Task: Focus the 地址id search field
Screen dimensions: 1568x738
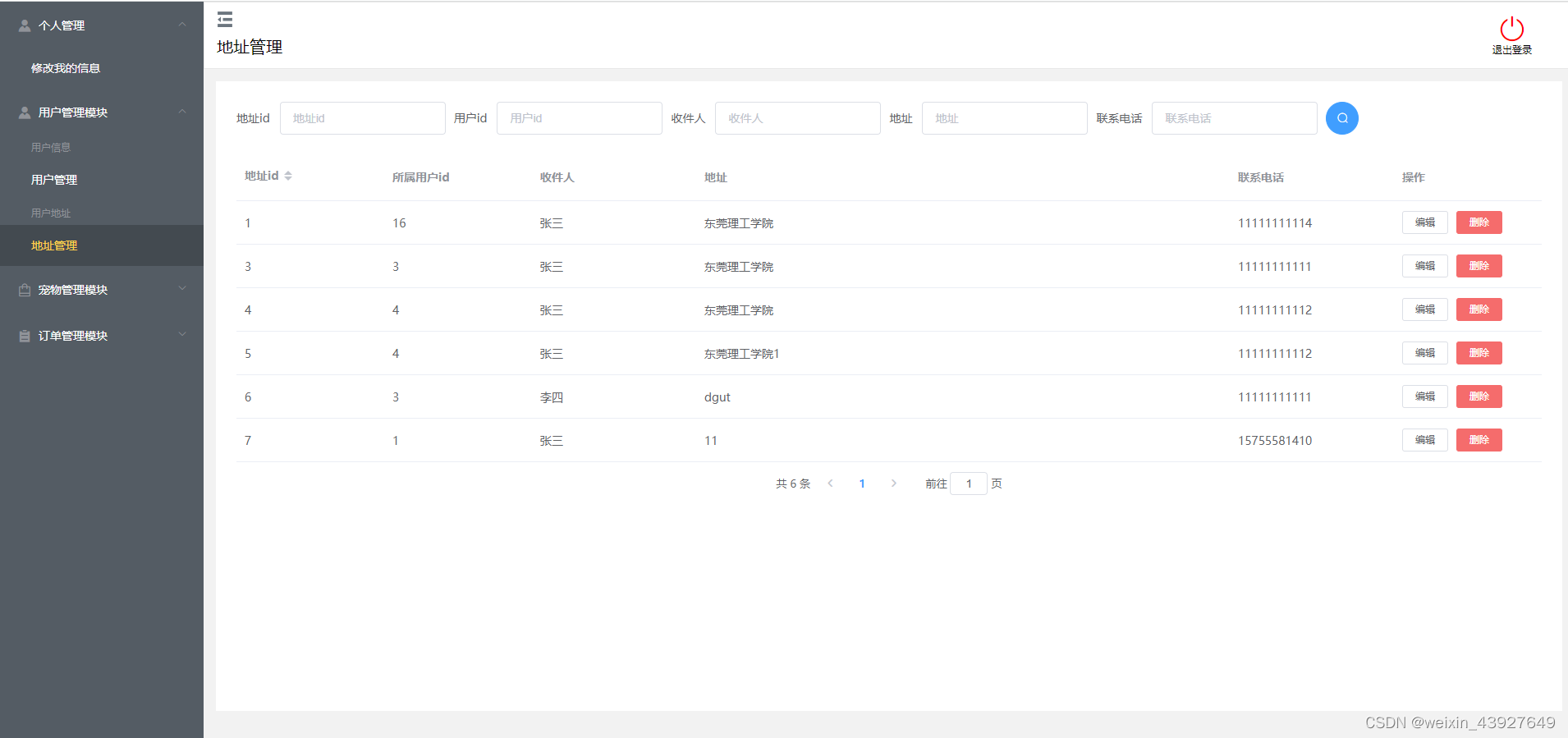Action: 363,118
